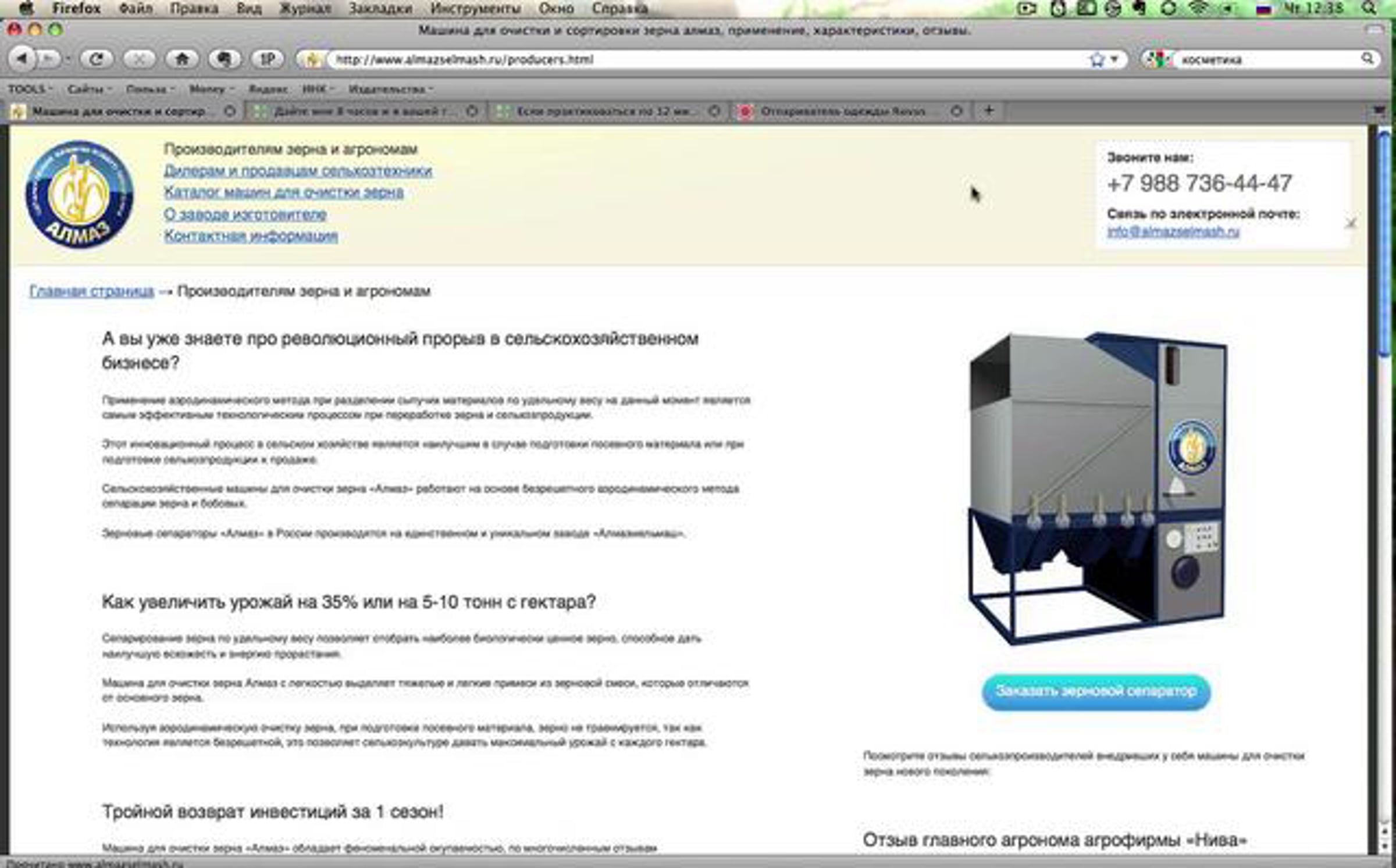Open the Окно menu
This screenshot has width=1396, height=868.
pyautogui.click(x=556, y=8)
